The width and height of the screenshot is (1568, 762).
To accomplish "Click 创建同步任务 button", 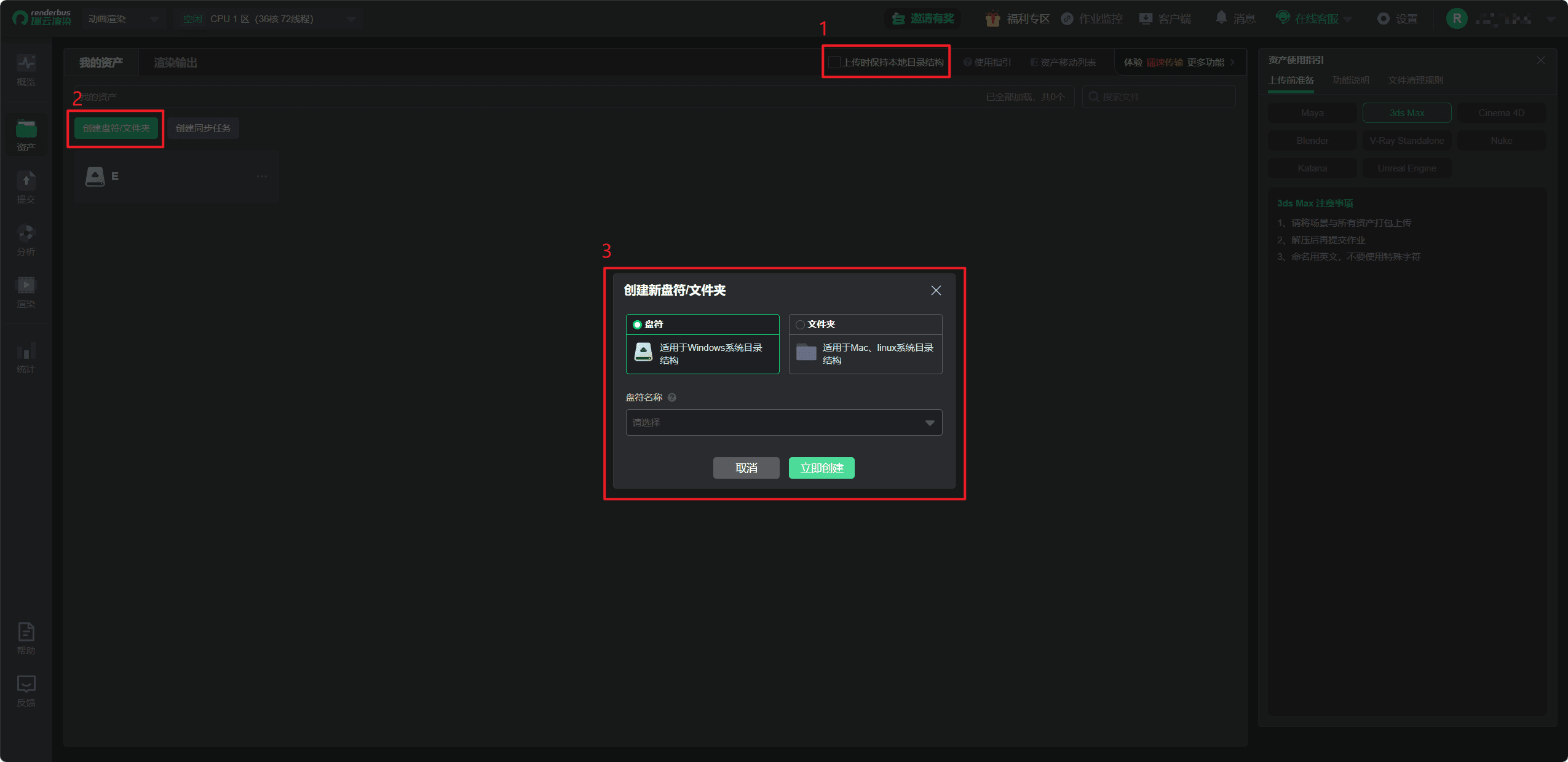I will point(203,128).
